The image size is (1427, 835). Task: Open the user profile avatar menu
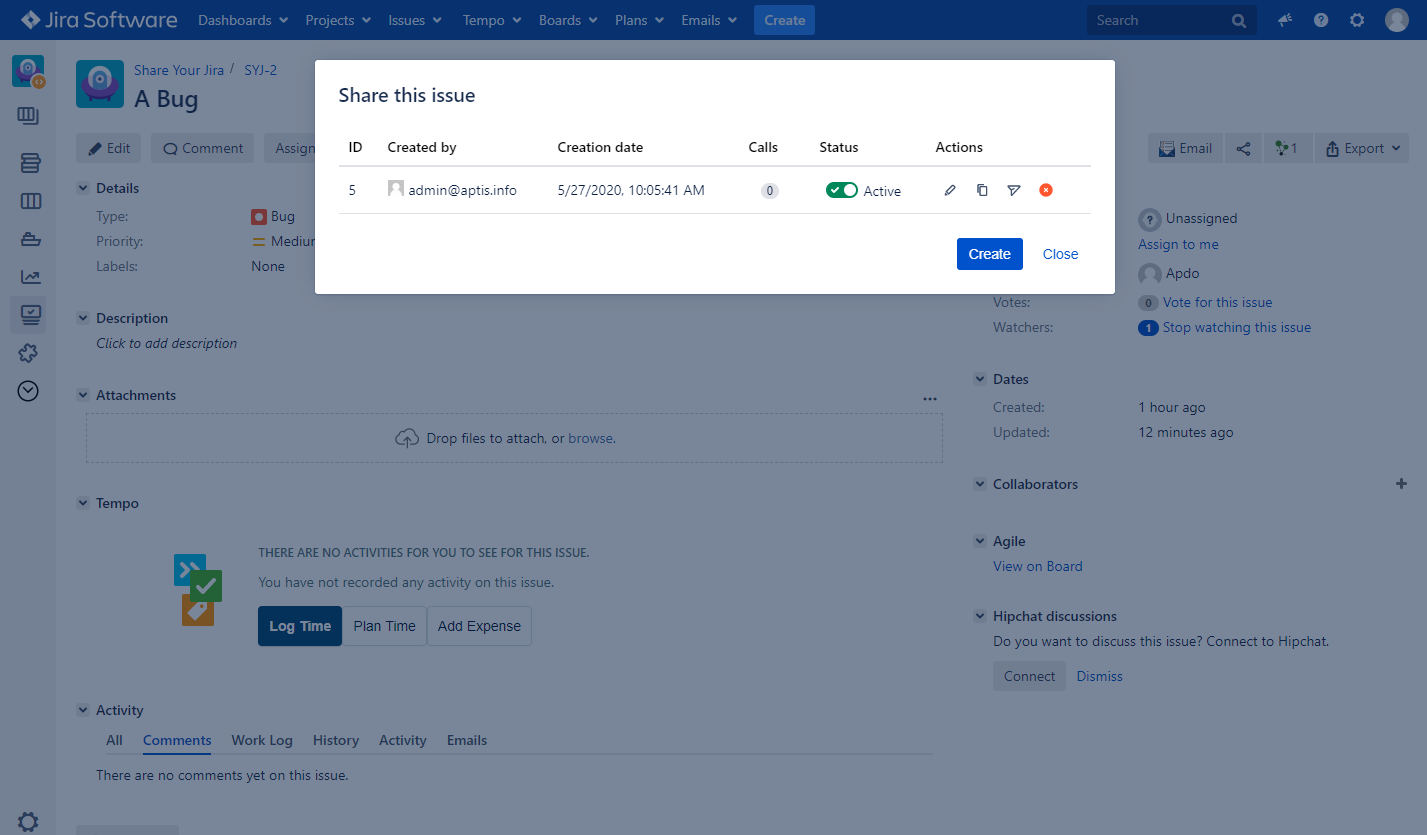(1397, 20)
